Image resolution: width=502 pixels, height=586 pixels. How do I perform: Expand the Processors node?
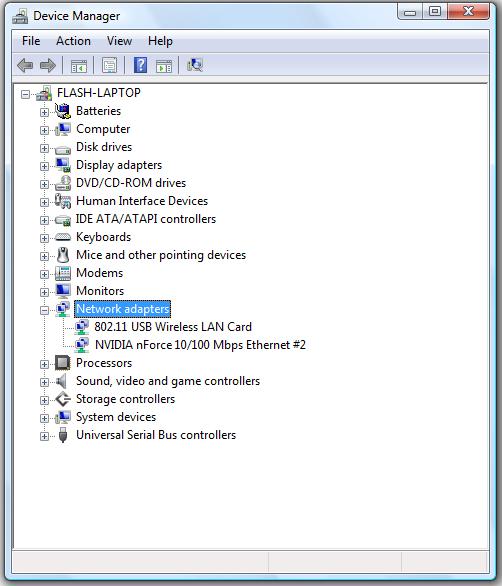point(44,364)
